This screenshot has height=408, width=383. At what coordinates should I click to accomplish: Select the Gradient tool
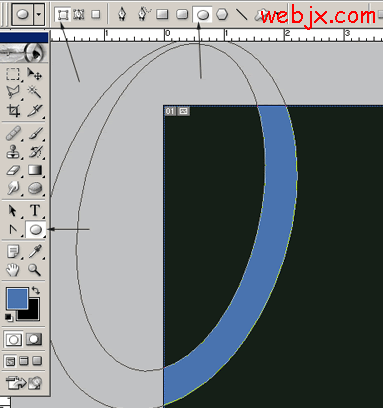tap(35, 170)
